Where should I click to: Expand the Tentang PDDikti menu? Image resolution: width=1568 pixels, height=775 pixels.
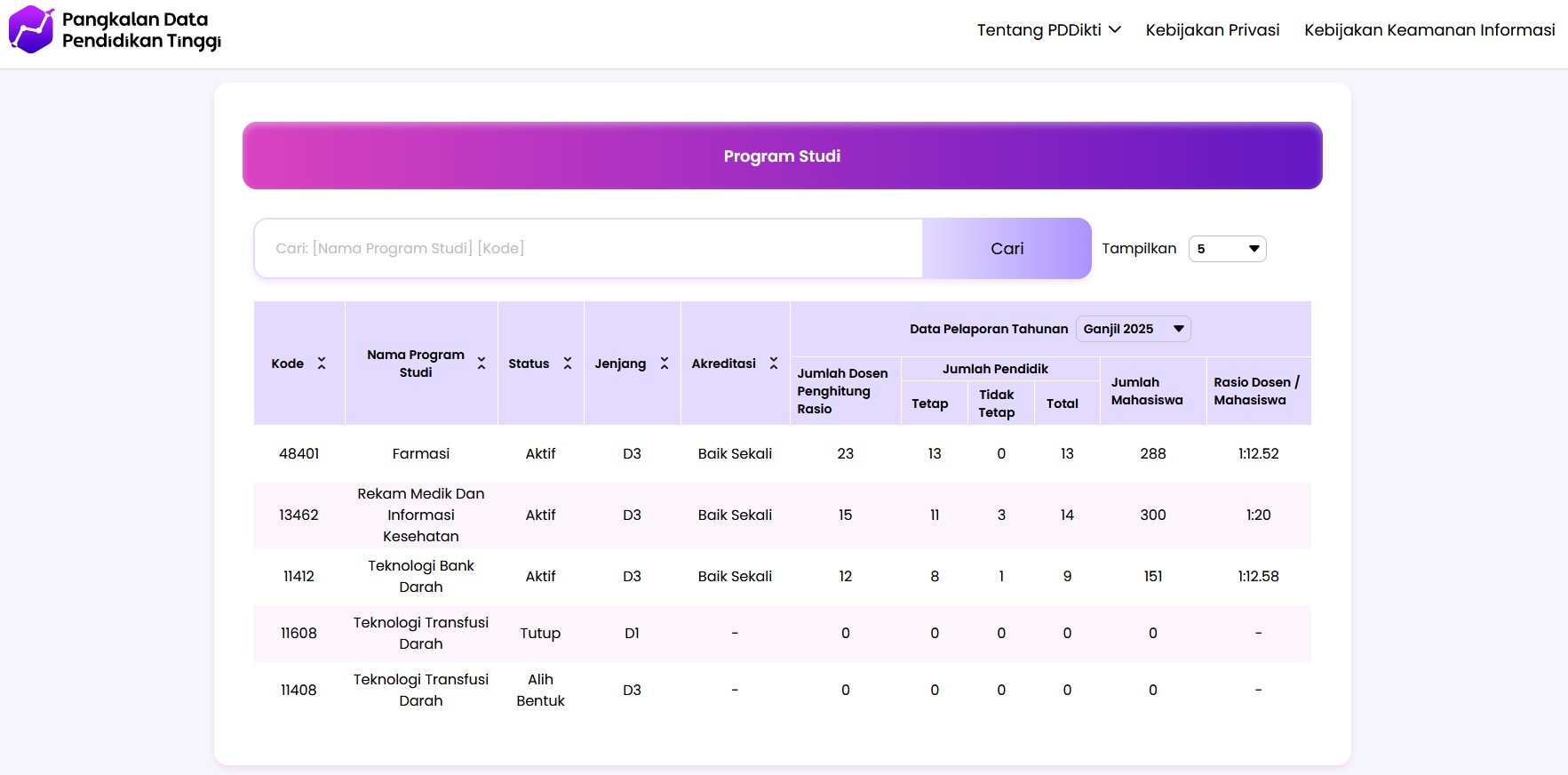[1048, 30]
